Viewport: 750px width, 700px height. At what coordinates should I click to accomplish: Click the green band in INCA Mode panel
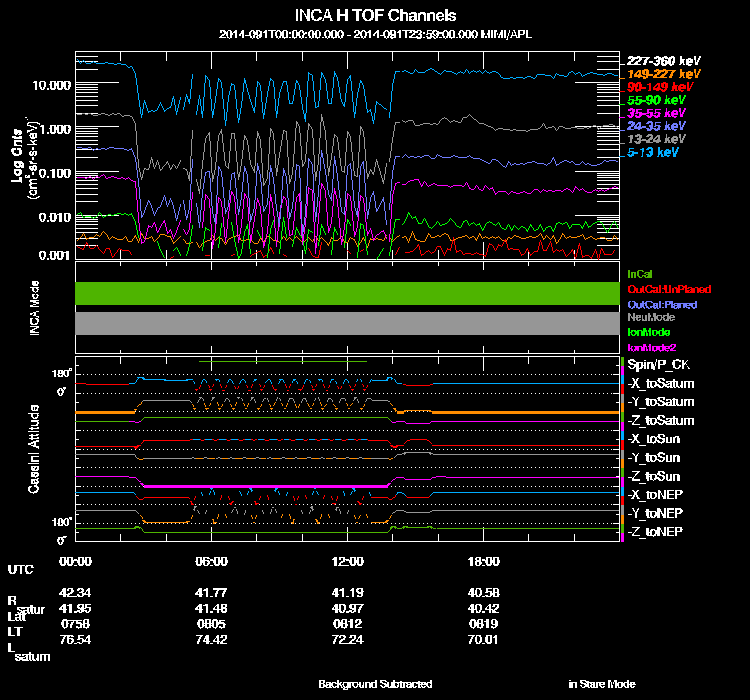tap(347, 293)
